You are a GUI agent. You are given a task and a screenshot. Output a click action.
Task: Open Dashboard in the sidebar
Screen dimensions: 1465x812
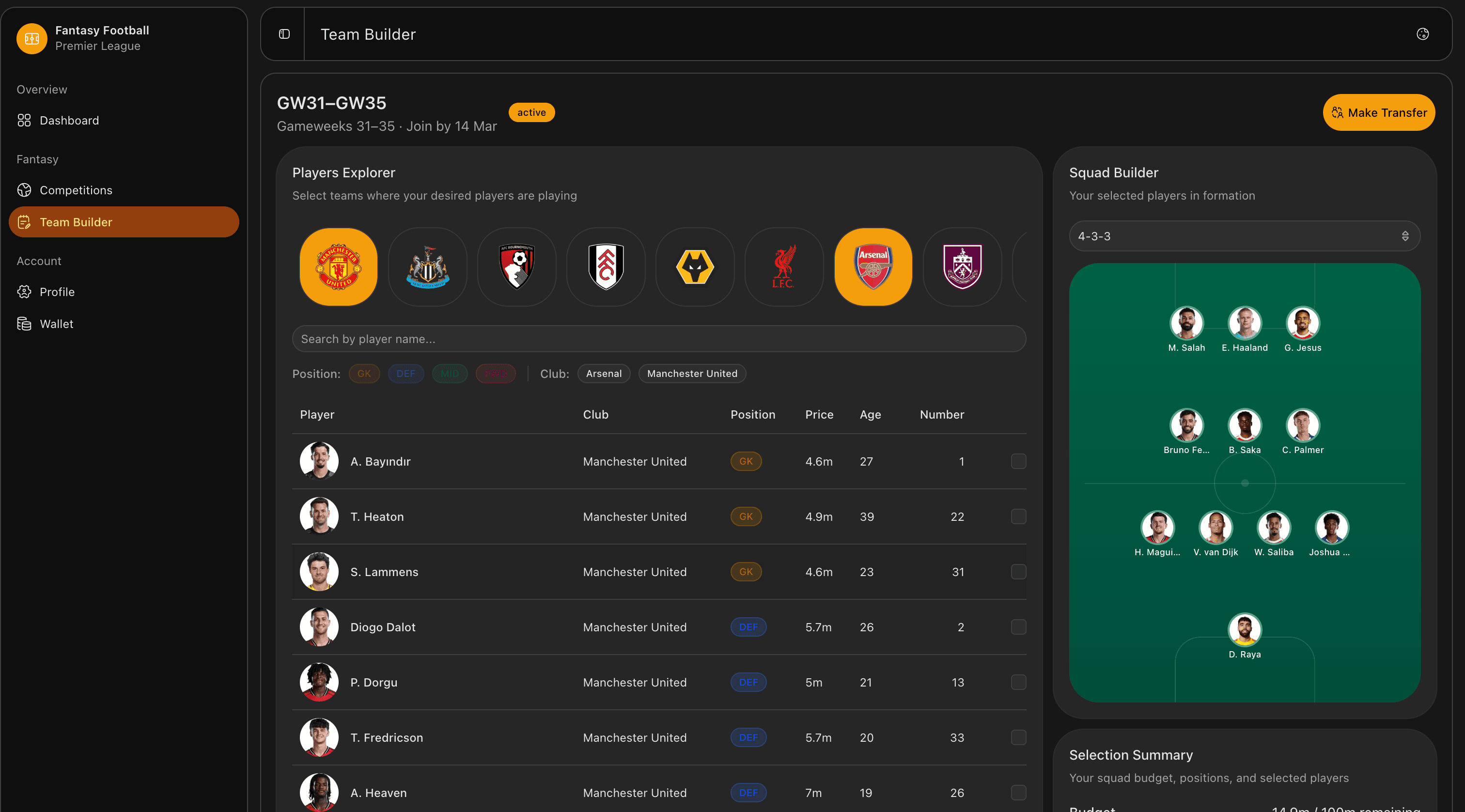[x=124, y=121]
